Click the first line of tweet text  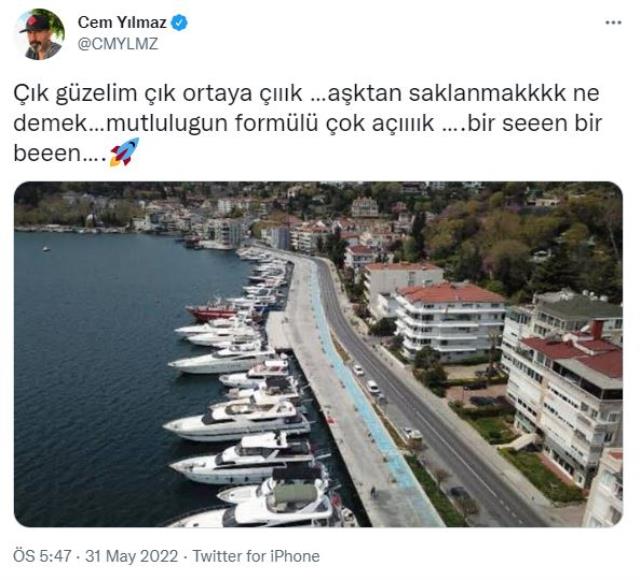(x=306, y=93)
